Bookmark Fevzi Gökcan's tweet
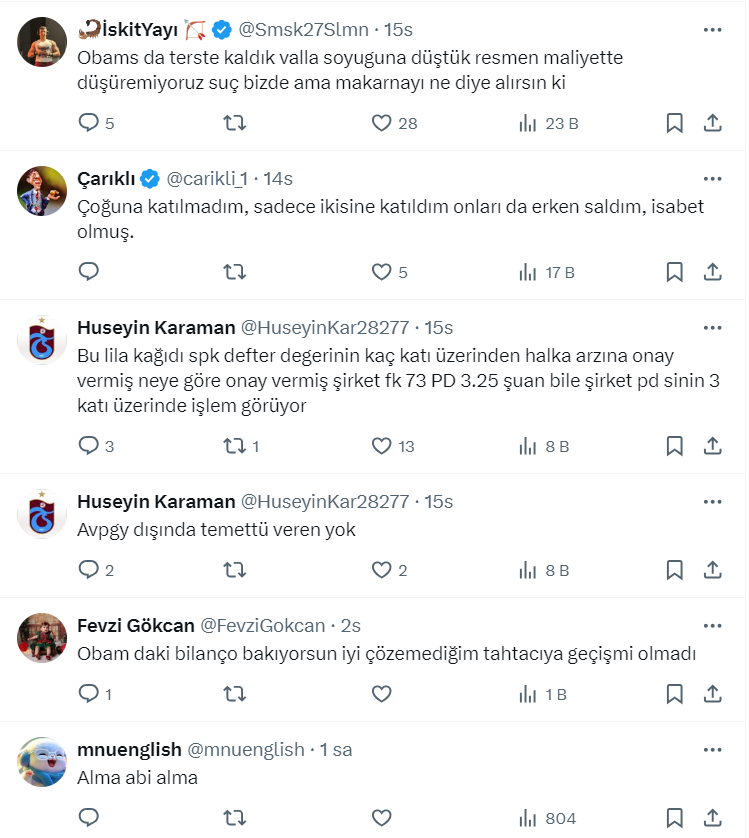This screenshot has width=749, height=838. 674,694
